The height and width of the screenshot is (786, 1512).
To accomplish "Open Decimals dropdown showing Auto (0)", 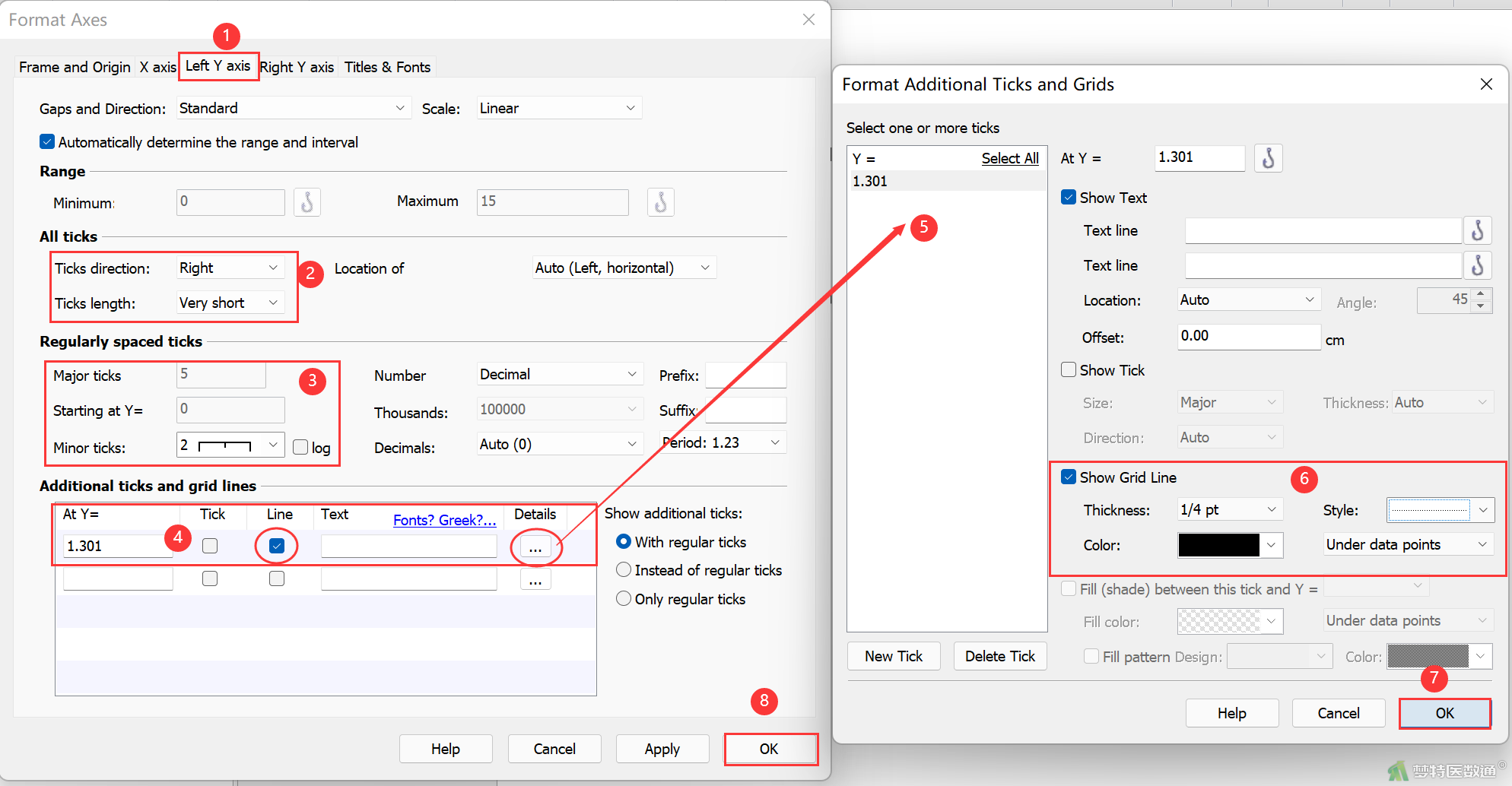I will 559,444.
